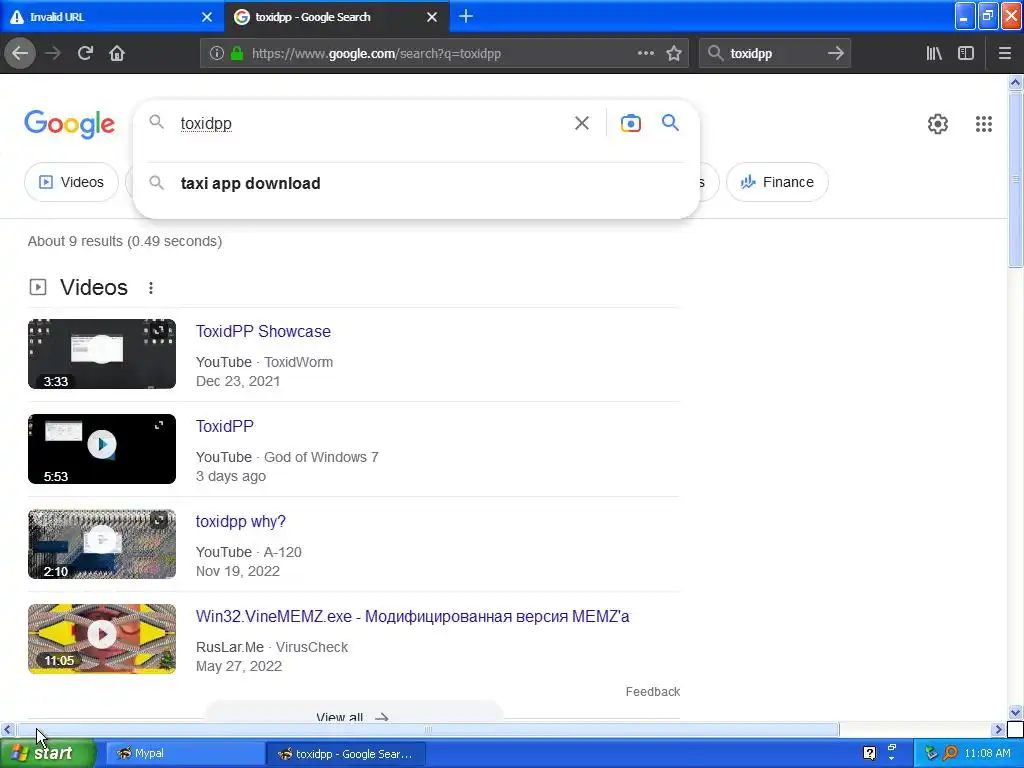Open the browser hamburger menu
Viewport: 1024px width, 768px height.
click(1004, 54)
